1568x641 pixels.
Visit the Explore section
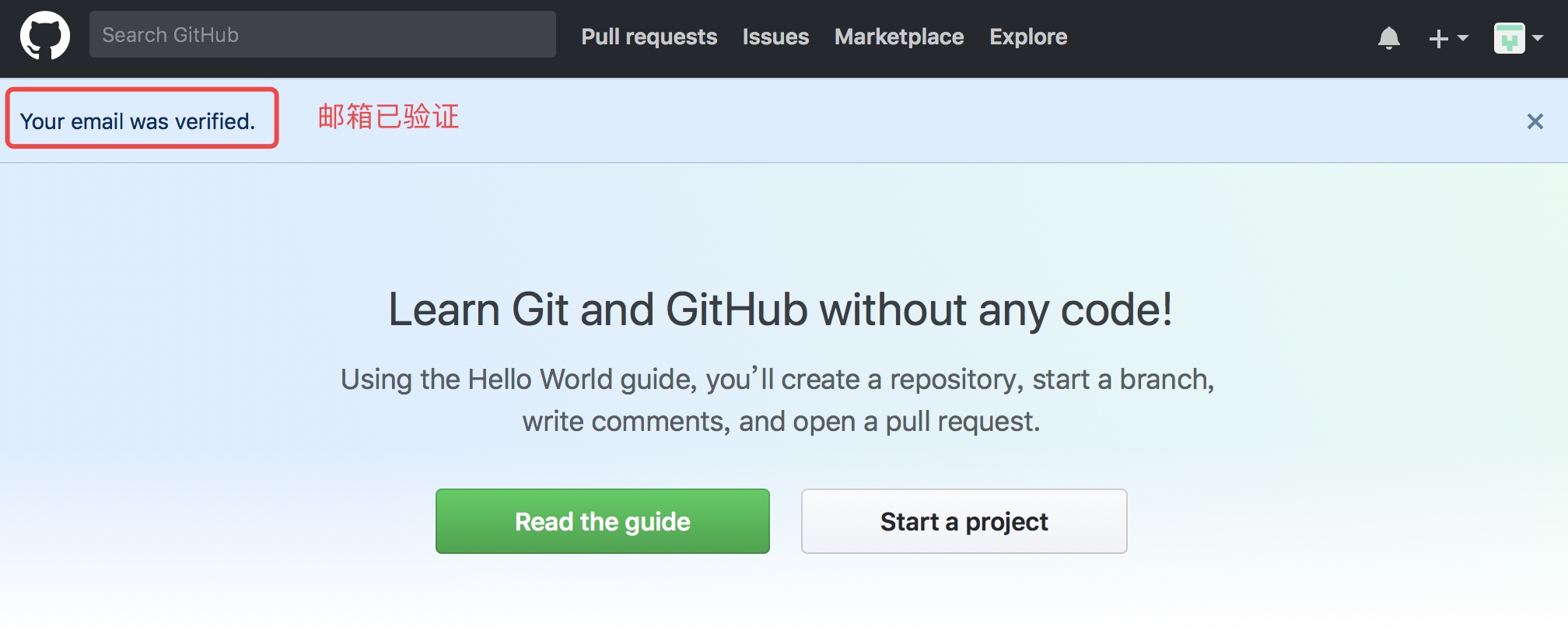1028,37
